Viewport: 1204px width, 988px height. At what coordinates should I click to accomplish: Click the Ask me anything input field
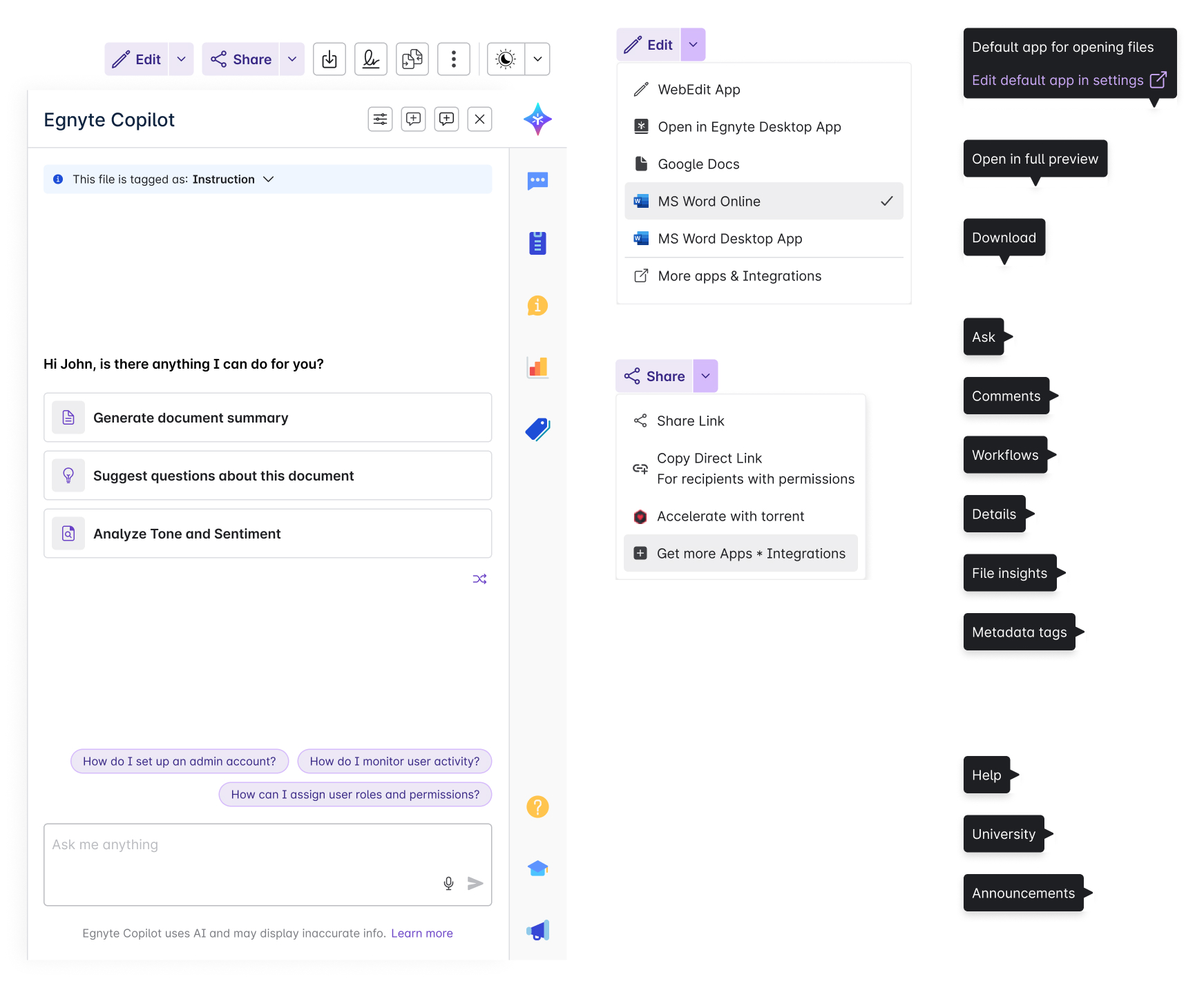(268, 864)
